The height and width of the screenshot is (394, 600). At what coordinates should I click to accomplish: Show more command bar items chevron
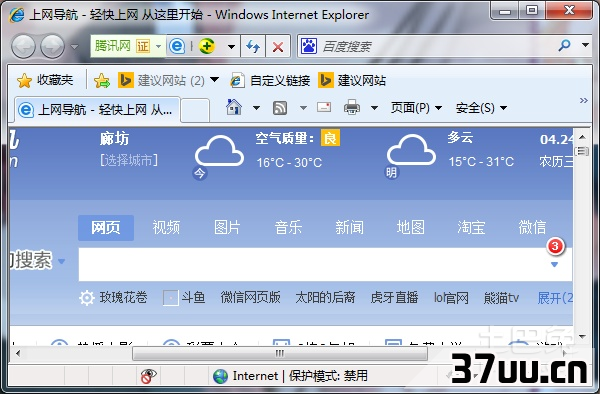point(584,101)
